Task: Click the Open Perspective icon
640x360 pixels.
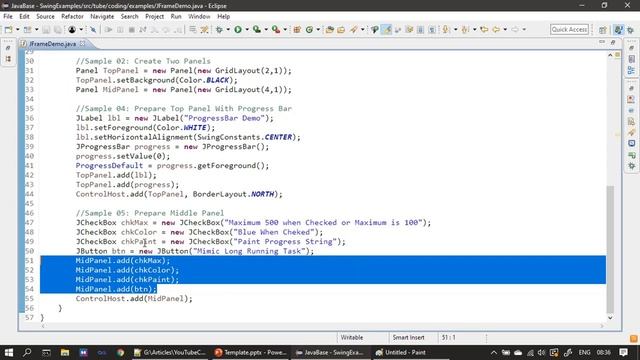Action: pyautogui.click(x=603, y=30)
